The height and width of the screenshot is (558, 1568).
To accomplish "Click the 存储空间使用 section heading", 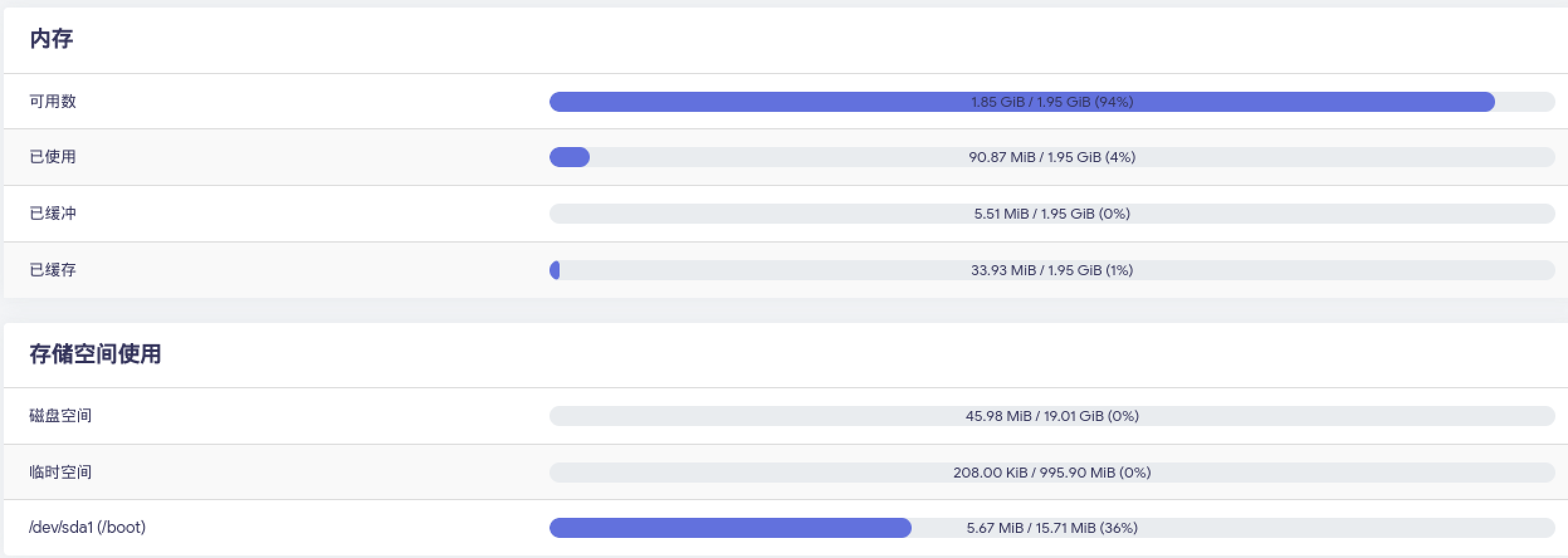I will tap(95, 354).
